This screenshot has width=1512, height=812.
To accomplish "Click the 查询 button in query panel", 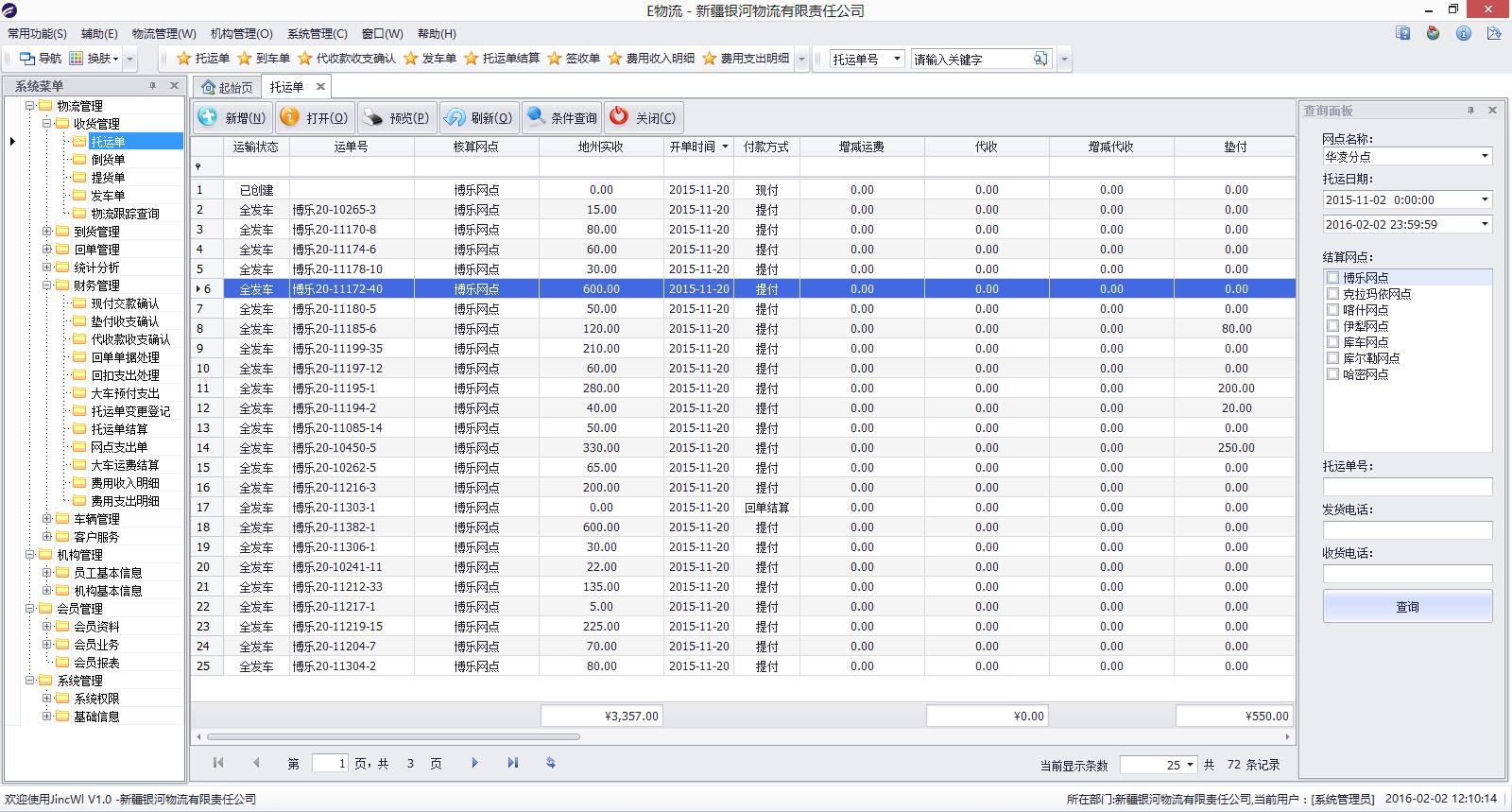I will [x=1407, y=607].
